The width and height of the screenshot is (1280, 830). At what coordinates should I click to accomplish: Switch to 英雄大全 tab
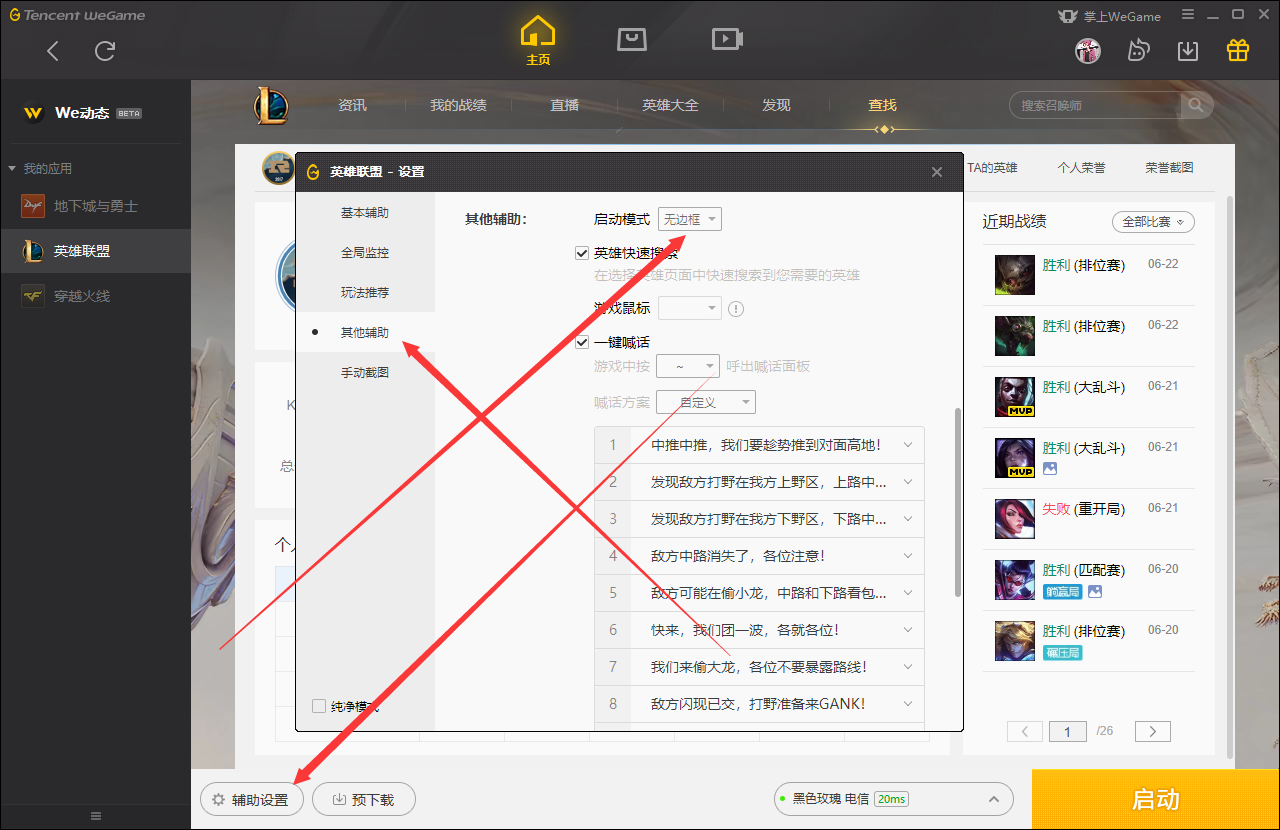(670, 105)
